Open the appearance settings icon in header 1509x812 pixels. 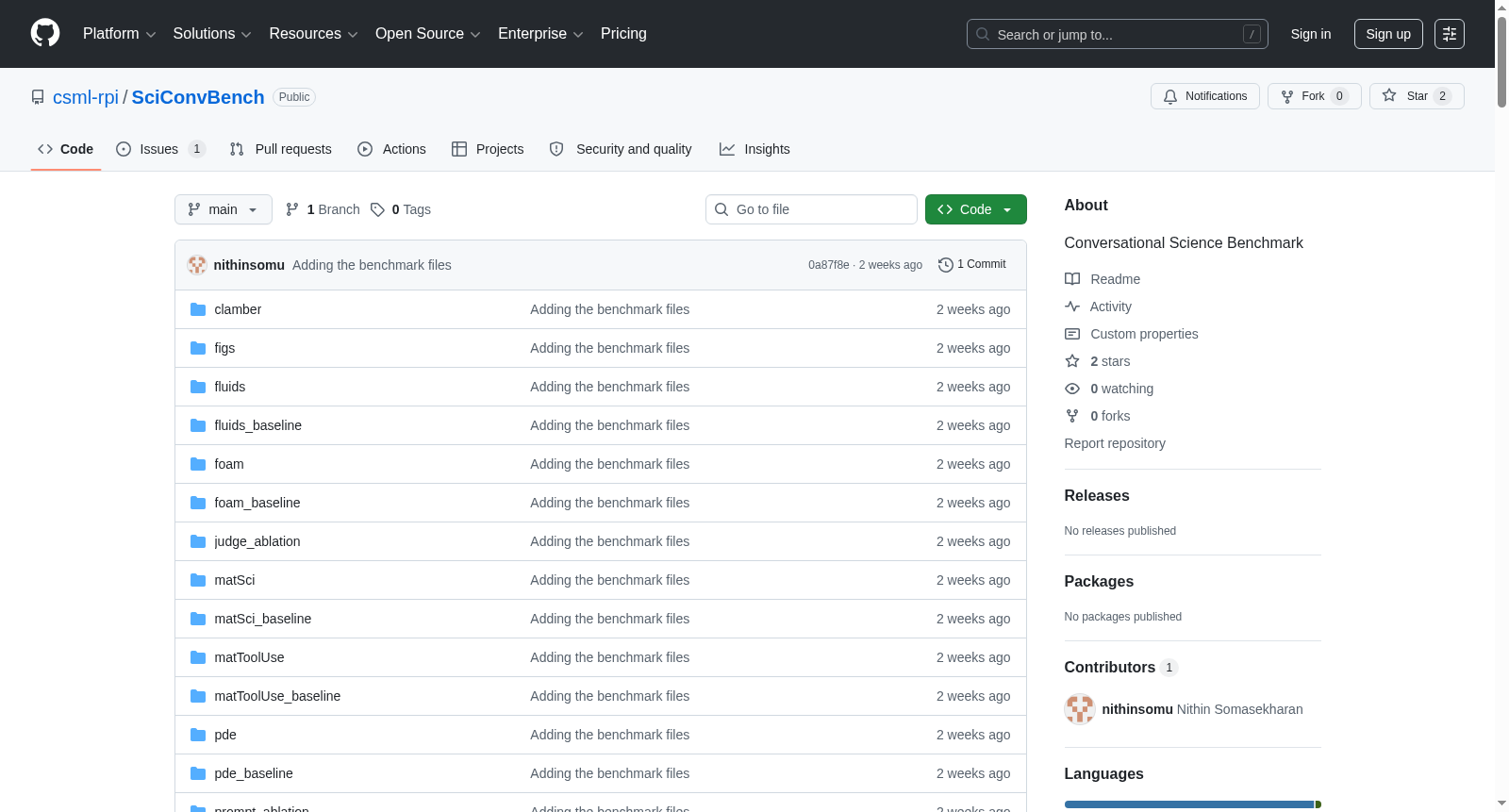pyautogui.click(x=1450, y=34)
